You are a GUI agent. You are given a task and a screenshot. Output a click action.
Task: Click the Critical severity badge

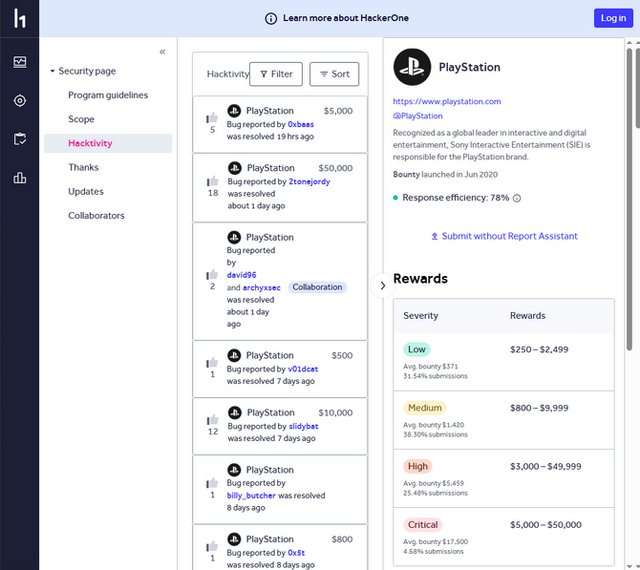tap(423, 525)
